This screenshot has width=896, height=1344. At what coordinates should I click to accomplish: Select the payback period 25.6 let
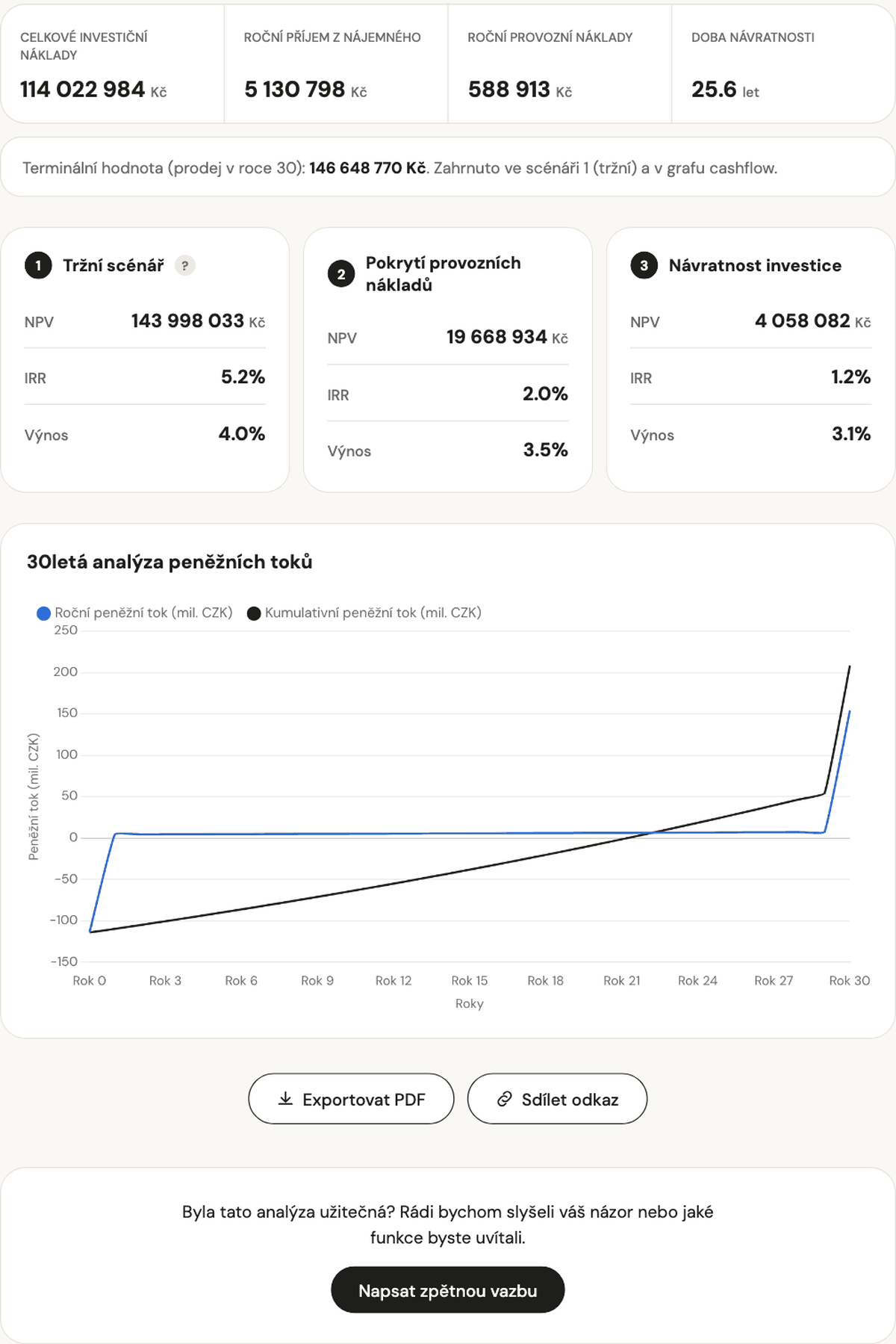click(725, 90)
